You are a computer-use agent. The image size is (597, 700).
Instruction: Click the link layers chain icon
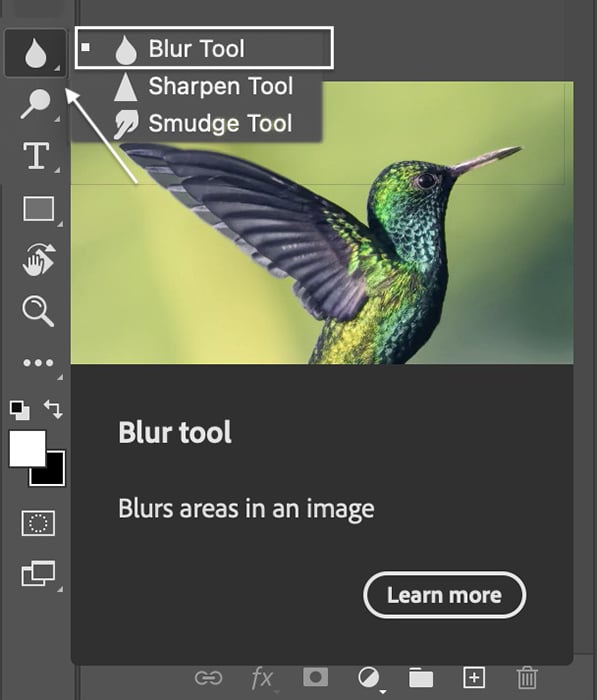pos(209,678)
